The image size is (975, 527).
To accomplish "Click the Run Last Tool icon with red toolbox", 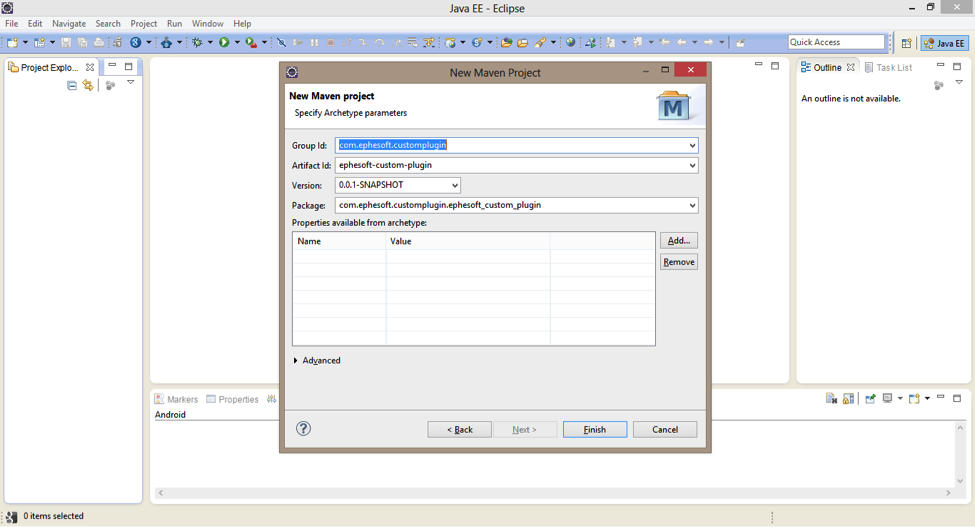I will click(x=251, y=42).
